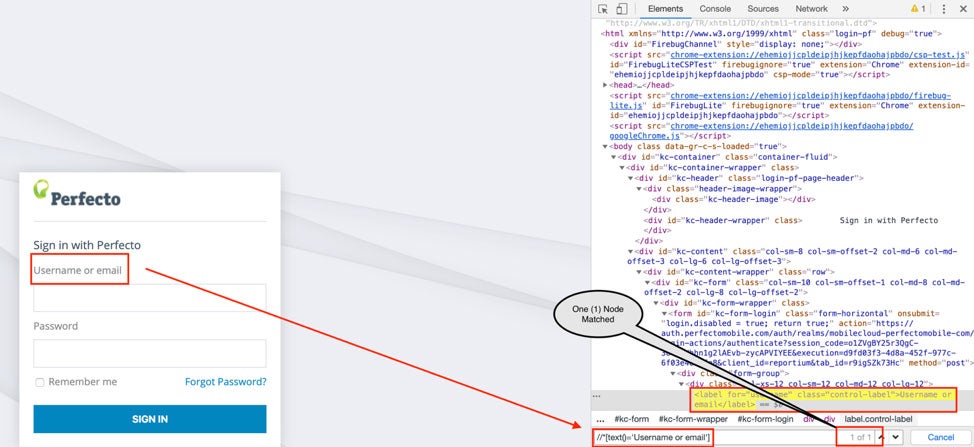Select #kc-form-login in the breadcrumb bar
Screen dimensions: 974x447
[x=765, y=419]
